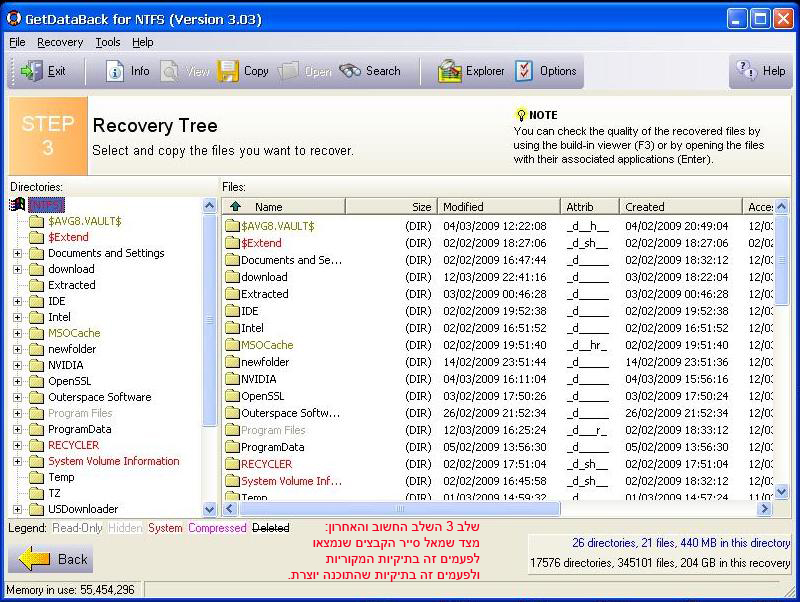Select ProgramData in directory tree

click(x=80, y=429)
